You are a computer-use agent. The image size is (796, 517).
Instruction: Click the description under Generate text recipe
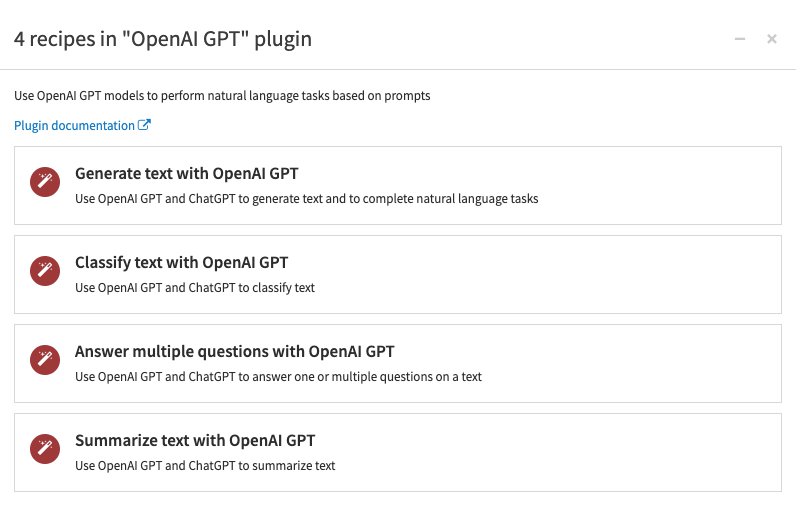coord(306,199)
